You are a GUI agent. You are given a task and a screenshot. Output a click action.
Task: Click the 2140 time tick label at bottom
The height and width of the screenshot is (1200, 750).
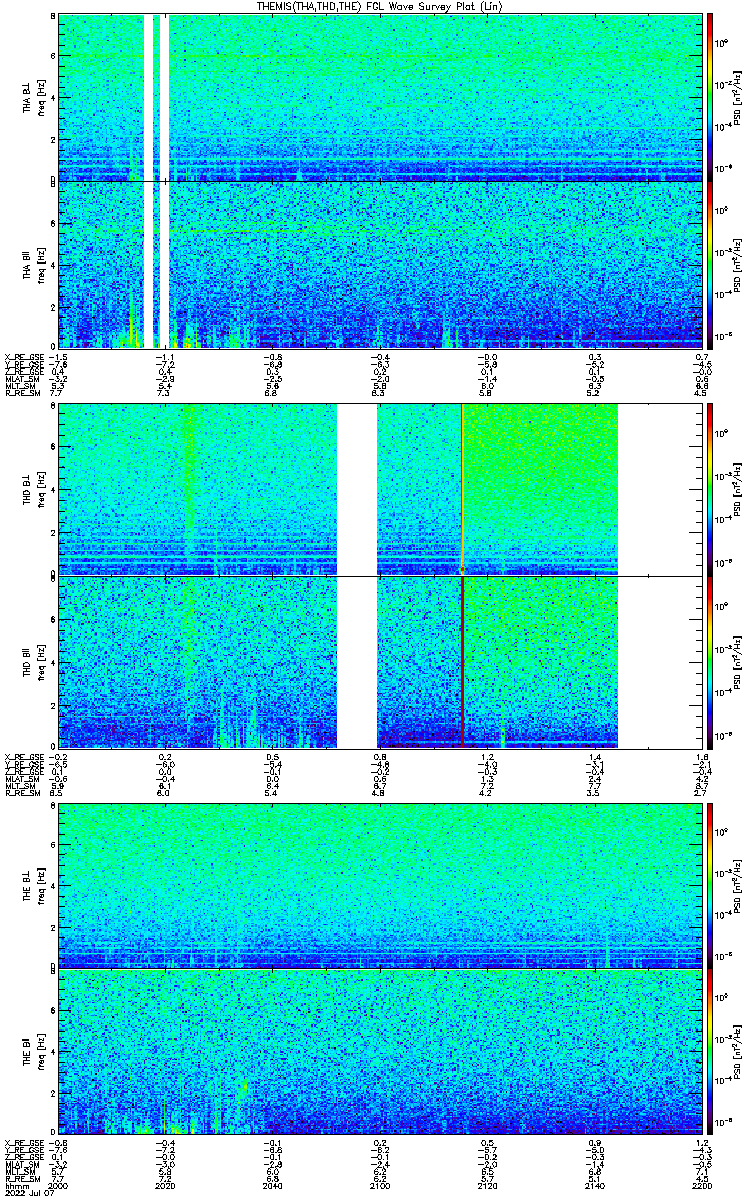click(594, 1184)
